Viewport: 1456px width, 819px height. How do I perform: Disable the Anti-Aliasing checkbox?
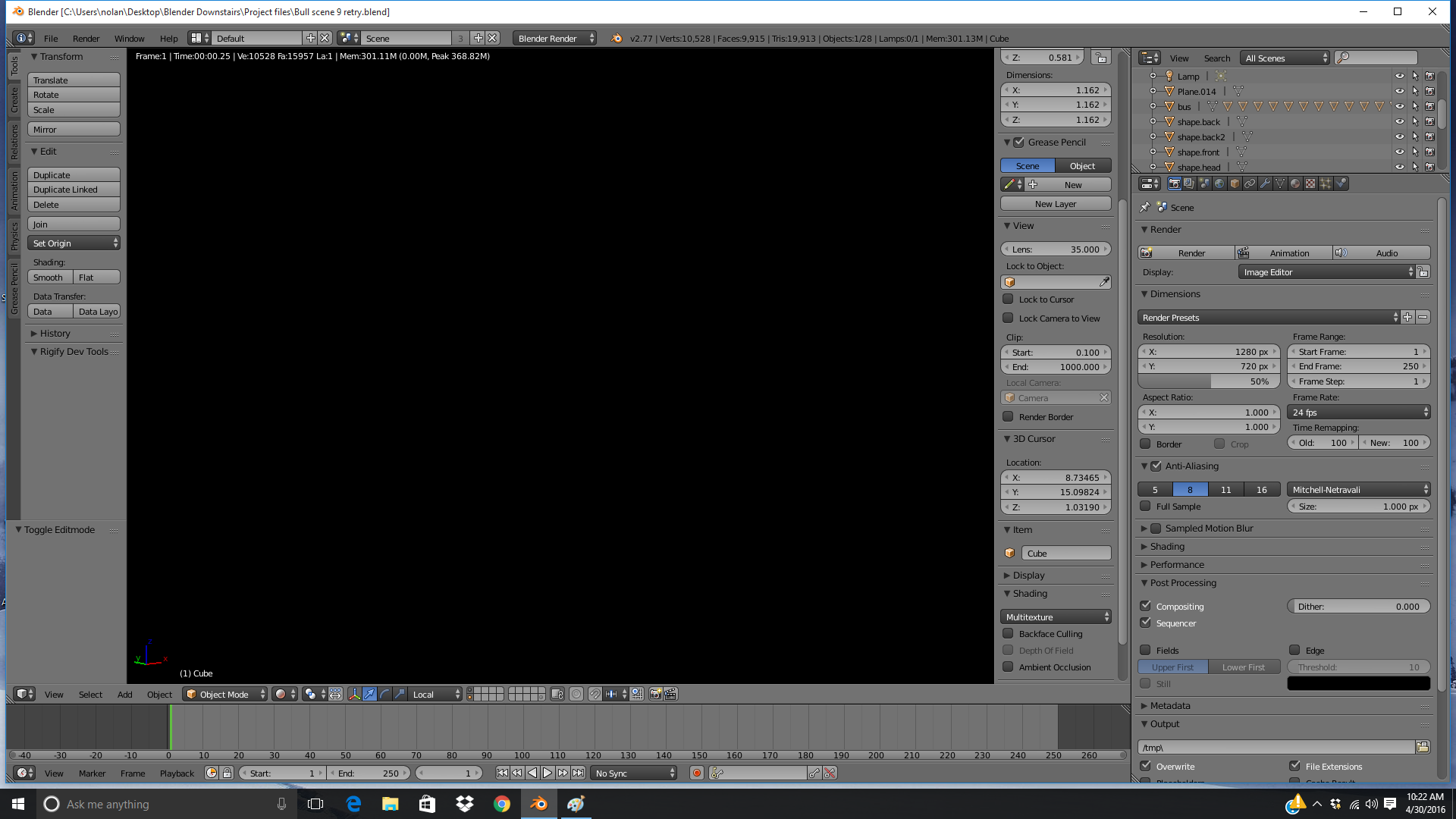1156,466
